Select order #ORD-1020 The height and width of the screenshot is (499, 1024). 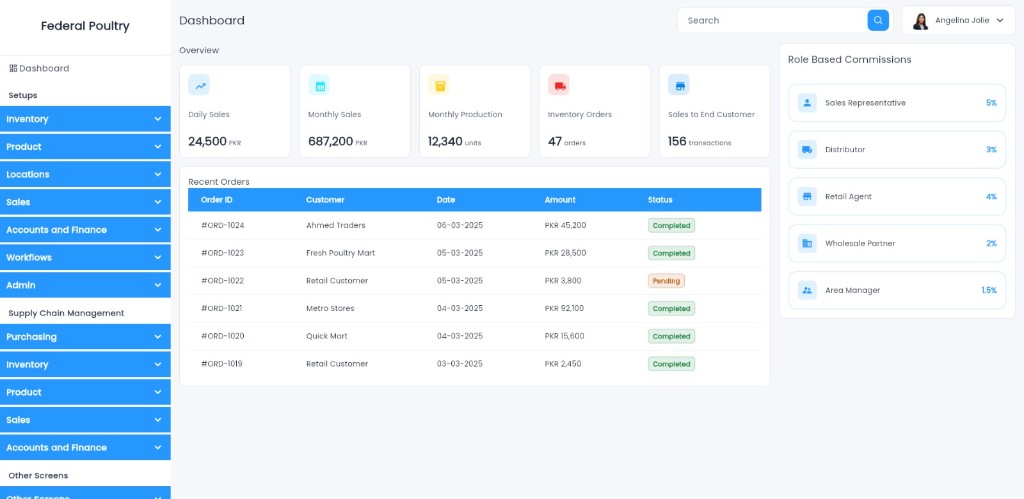pos(222,336)
